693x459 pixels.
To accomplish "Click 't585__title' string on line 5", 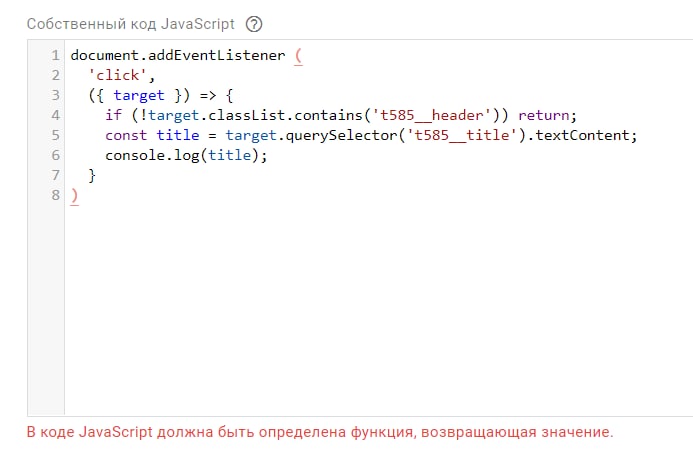I will coord(462,135).
